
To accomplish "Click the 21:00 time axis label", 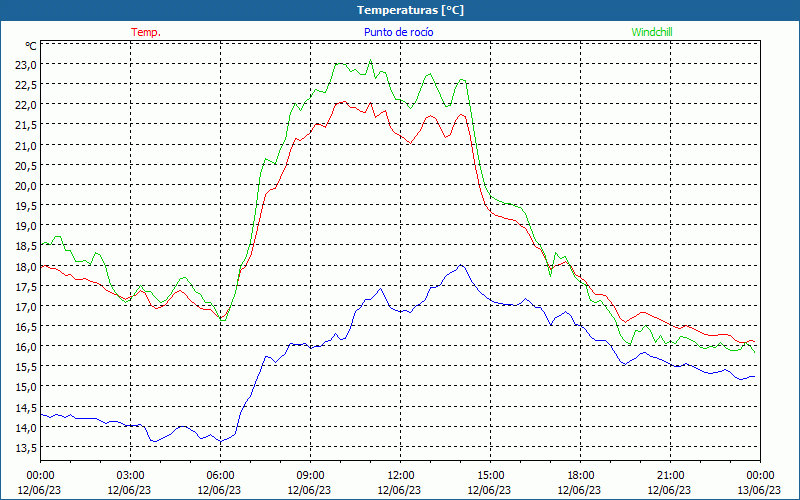I will pos(670,476).
